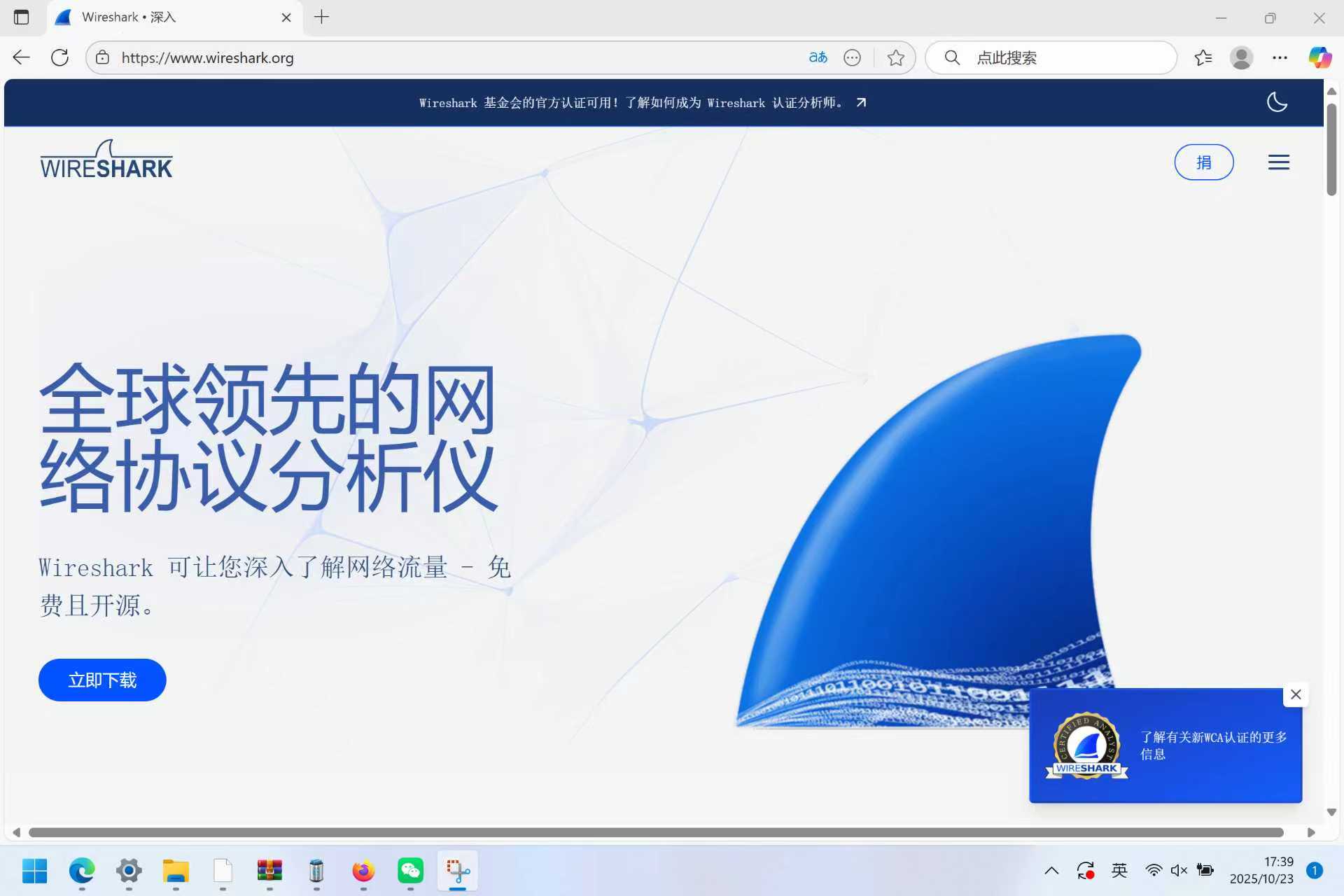
Task: Click the 点此搜索 search field
Action: point(1050,57)
